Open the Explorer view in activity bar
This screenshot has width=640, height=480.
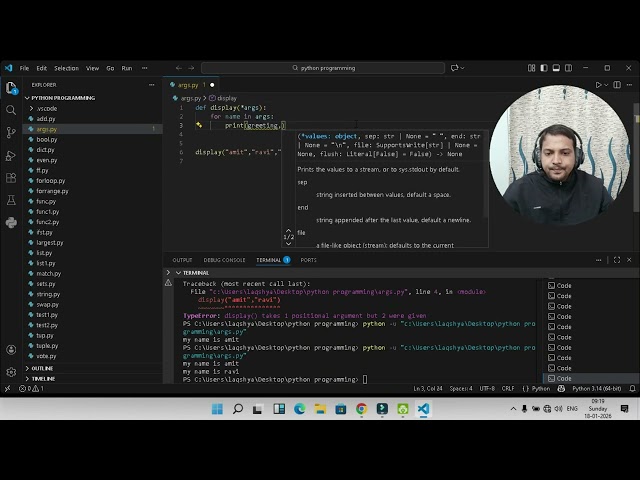(11, 88)
